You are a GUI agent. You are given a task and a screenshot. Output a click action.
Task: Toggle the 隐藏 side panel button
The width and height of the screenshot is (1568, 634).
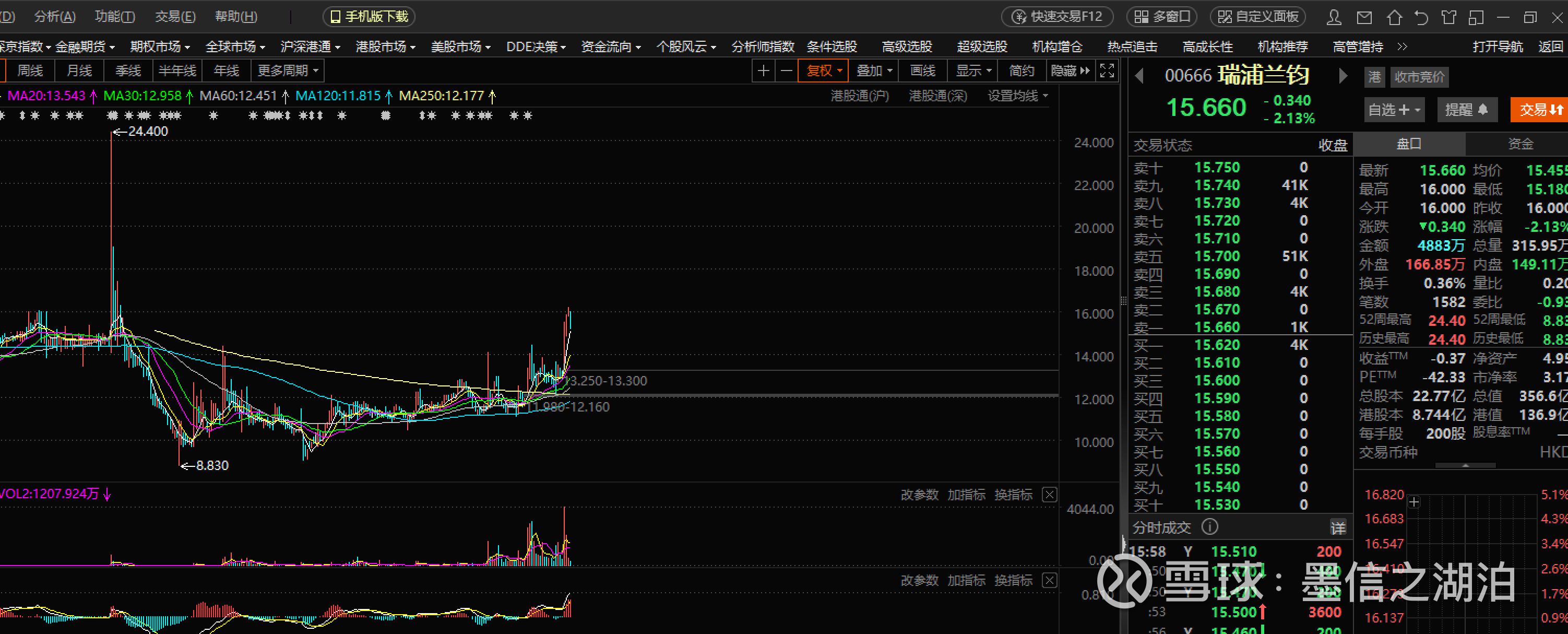click(x=1070, y=71)
